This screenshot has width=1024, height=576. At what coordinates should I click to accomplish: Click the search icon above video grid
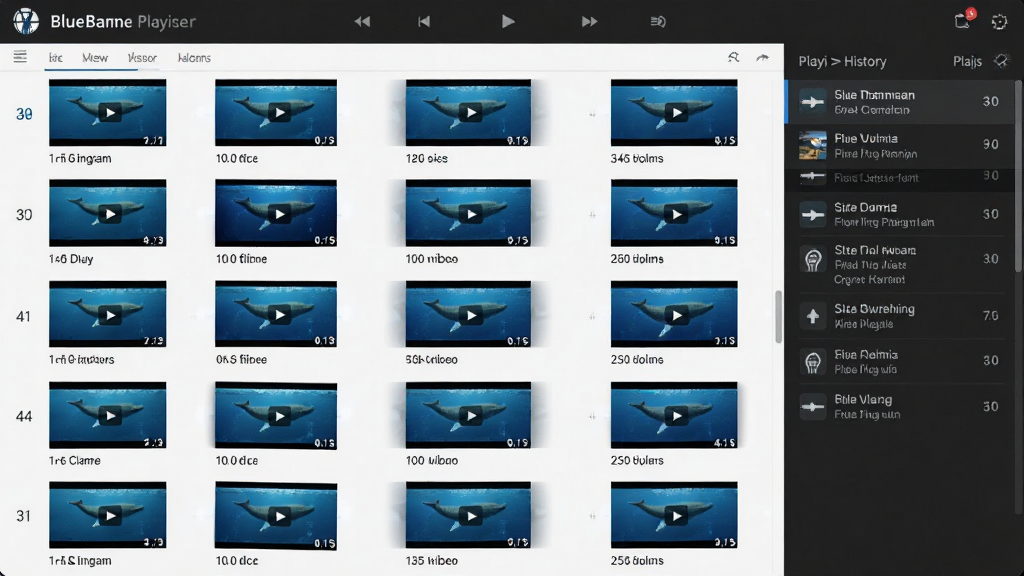pyautogui.click(x=733, y=57)
